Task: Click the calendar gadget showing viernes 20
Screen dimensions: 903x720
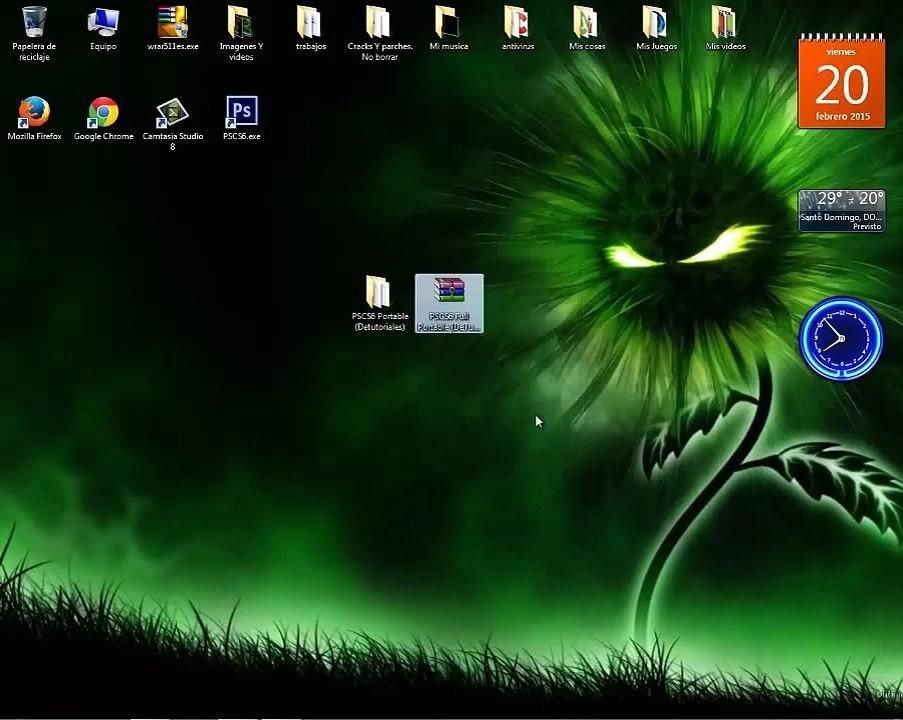Action: 841,81
